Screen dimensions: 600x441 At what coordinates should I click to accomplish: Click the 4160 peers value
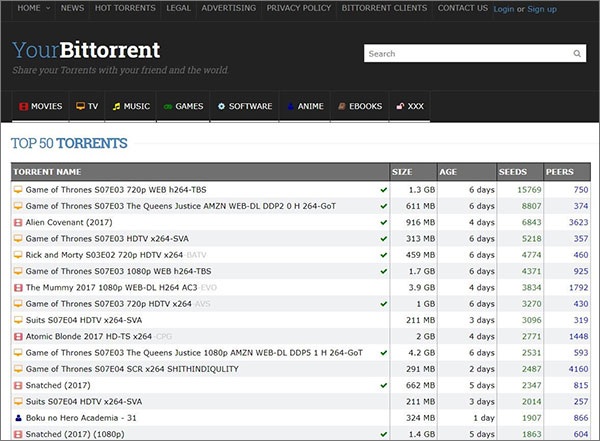pos(578,369)
